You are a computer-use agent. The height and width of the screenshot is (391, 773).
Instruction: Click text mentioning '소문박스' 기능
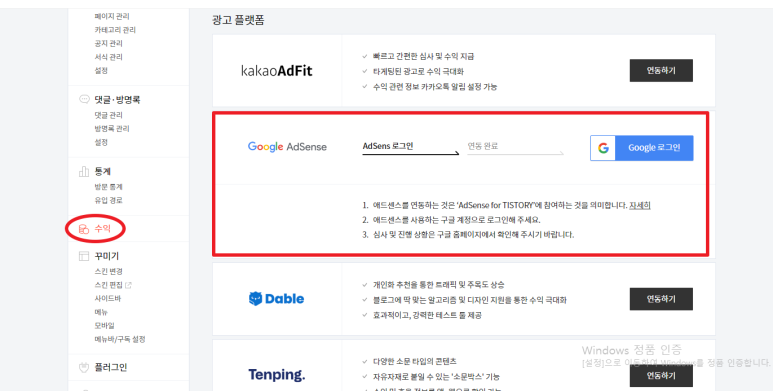(x=436, y=377)
